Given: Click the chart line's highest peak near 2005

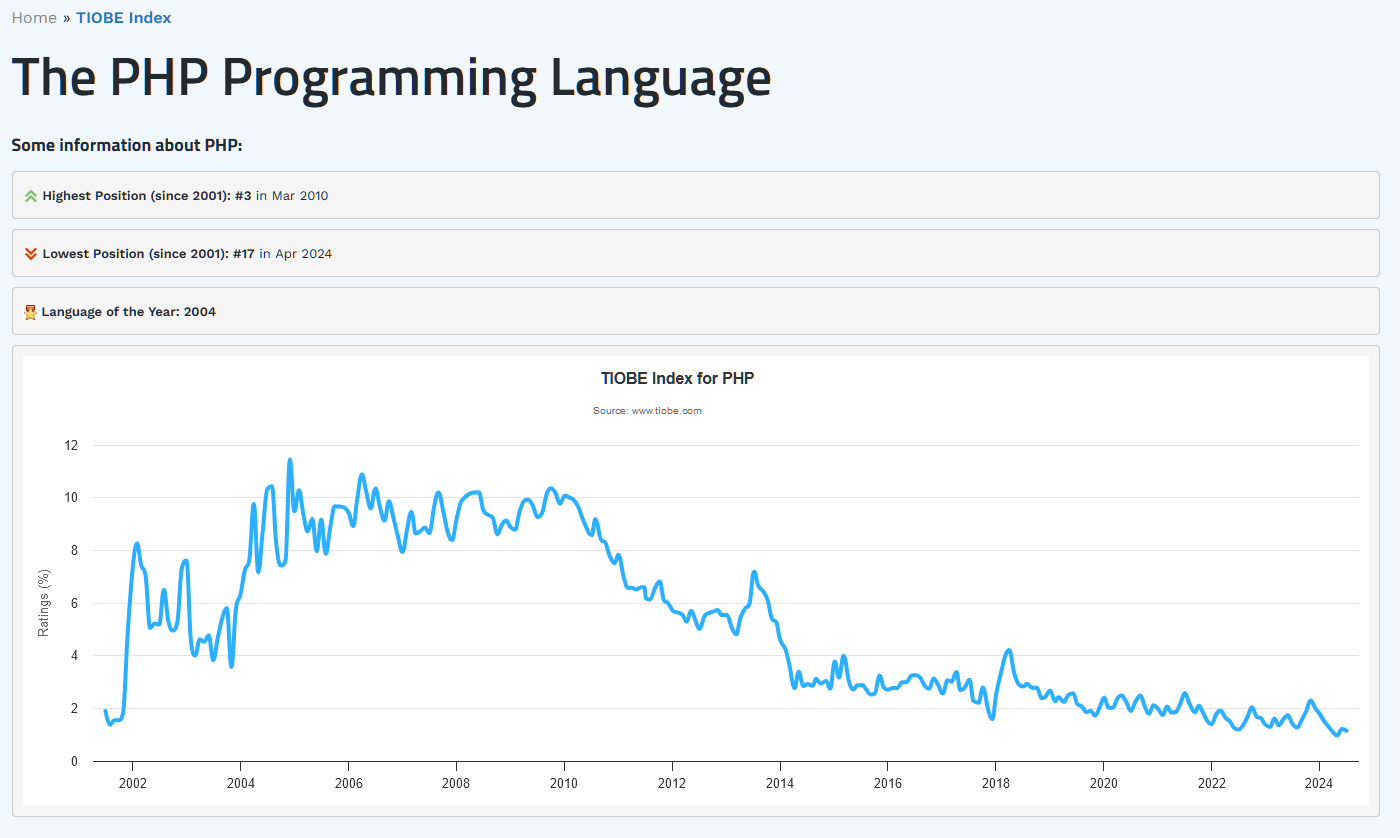Looking at the screenshot, I should [290, 461].
